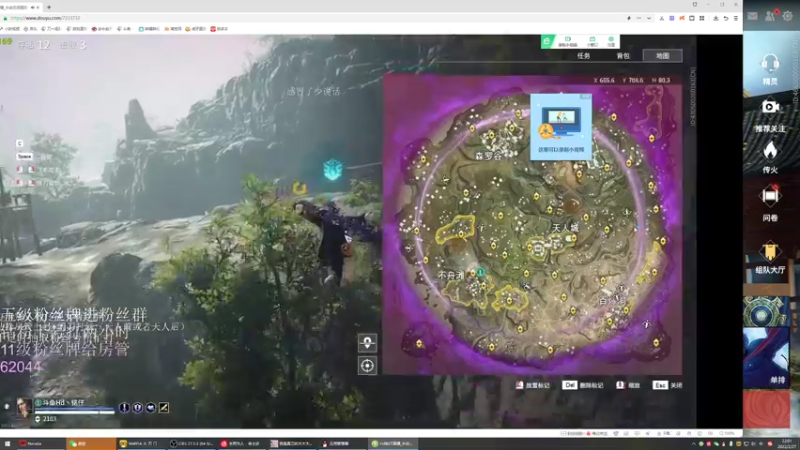Open the 背包 tab in game menu

pos(623,56)
